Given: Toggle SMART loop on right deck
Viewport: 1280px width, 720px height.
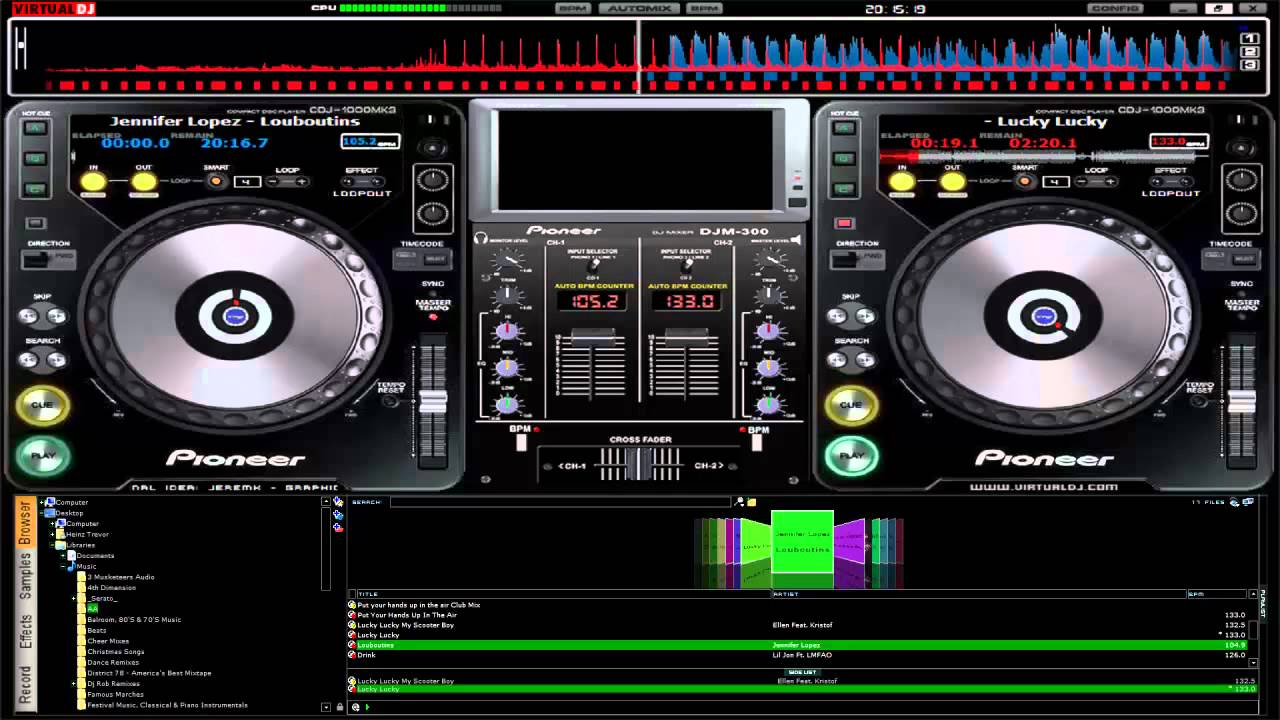Looking at the screenshot, I should click(x=1024, y=181).
